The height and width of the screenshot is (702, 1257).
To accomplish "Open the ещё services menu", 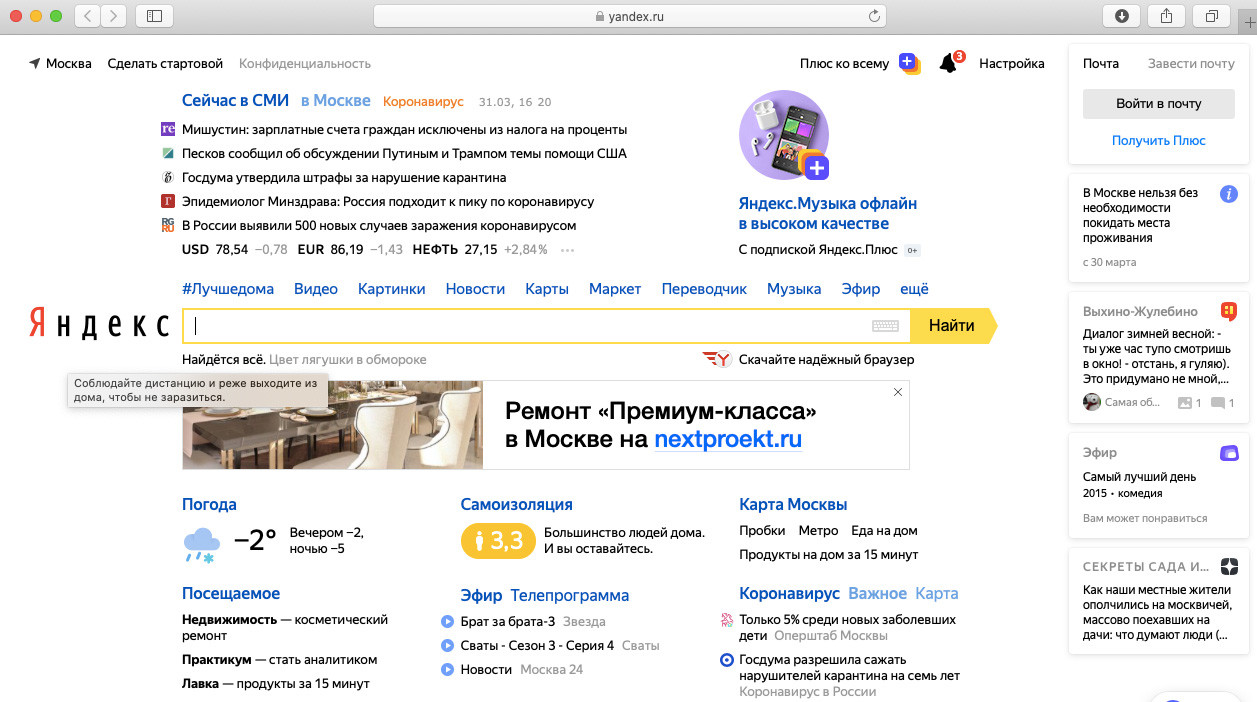I will (914, 289).
